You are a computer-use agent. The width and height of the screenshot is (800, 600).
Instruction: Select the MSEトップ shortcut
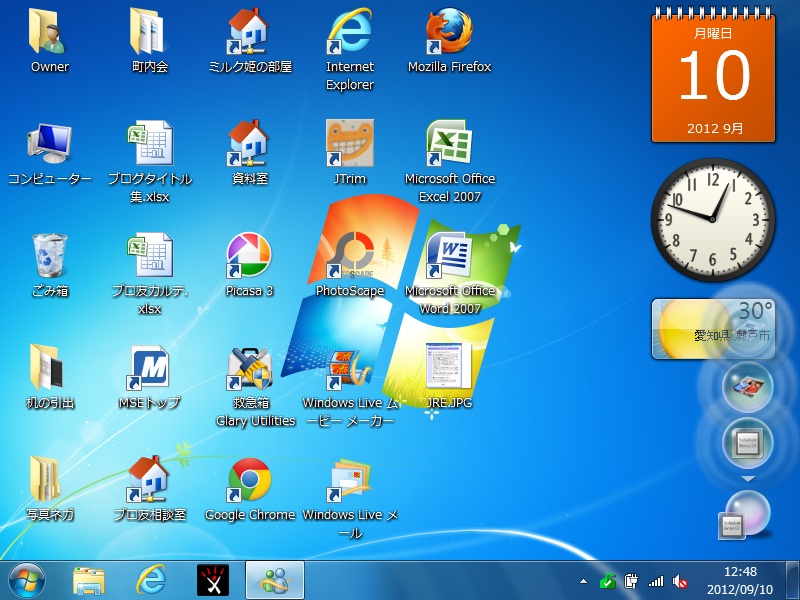(x=149, y=378)
